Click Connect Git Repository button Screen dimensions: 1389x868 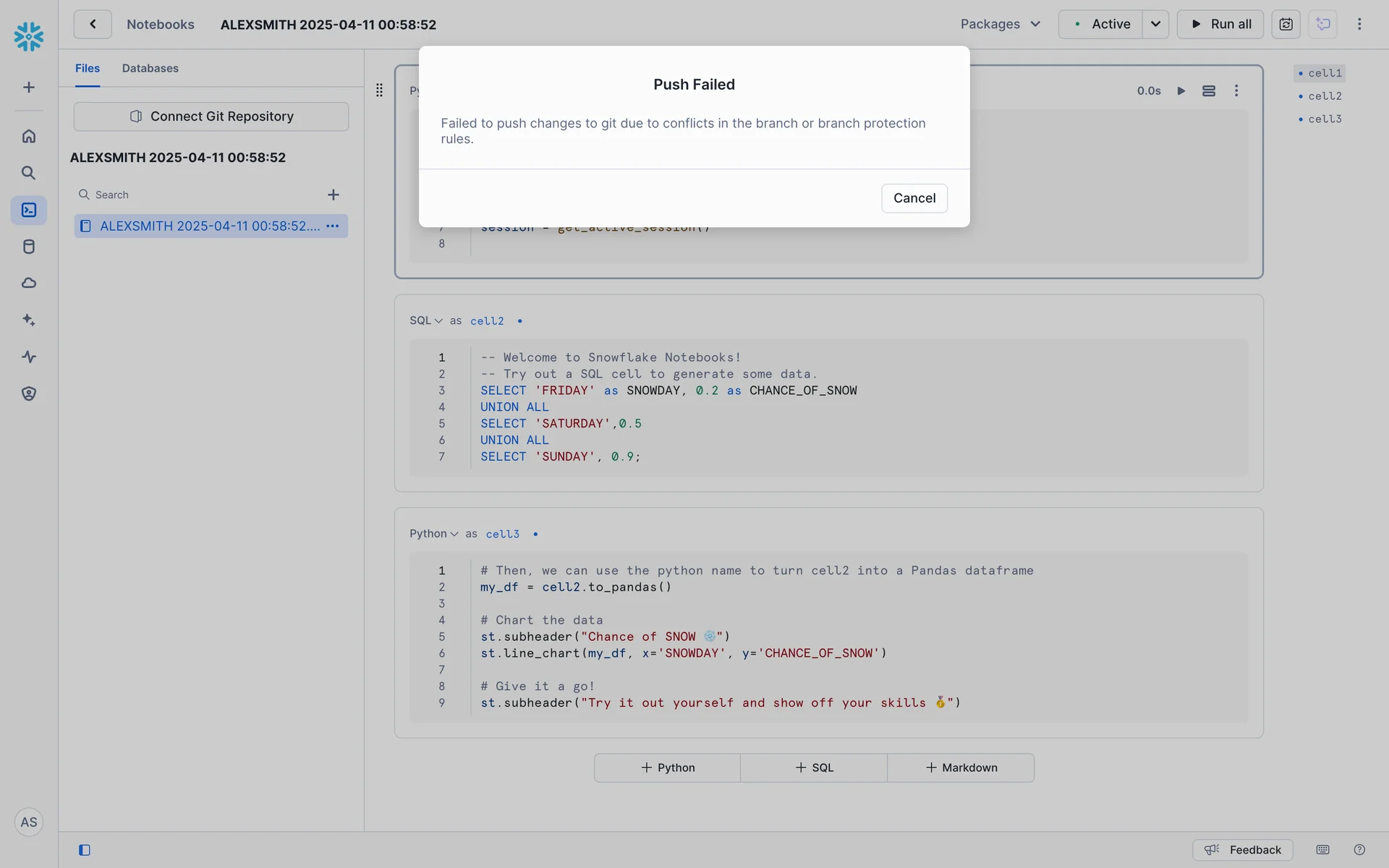pyautogui.click(x=211, y=116)
